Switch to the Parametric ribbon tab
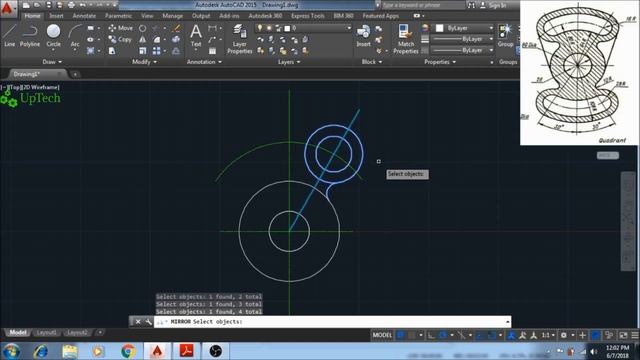Image resolution: width=640 pixels, height=360 pixels. pos(118,16)
